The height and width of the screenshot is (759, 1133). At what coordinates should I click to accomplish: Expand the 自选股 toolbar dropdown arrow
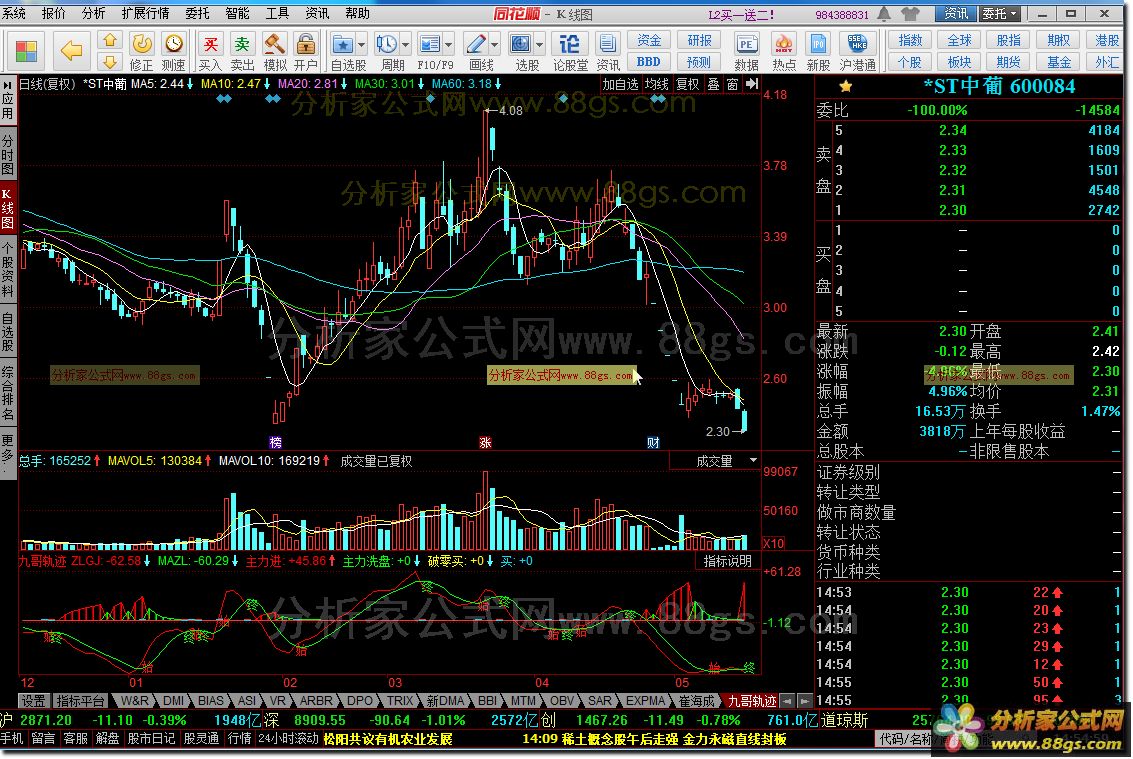click(x=362, y=45)
